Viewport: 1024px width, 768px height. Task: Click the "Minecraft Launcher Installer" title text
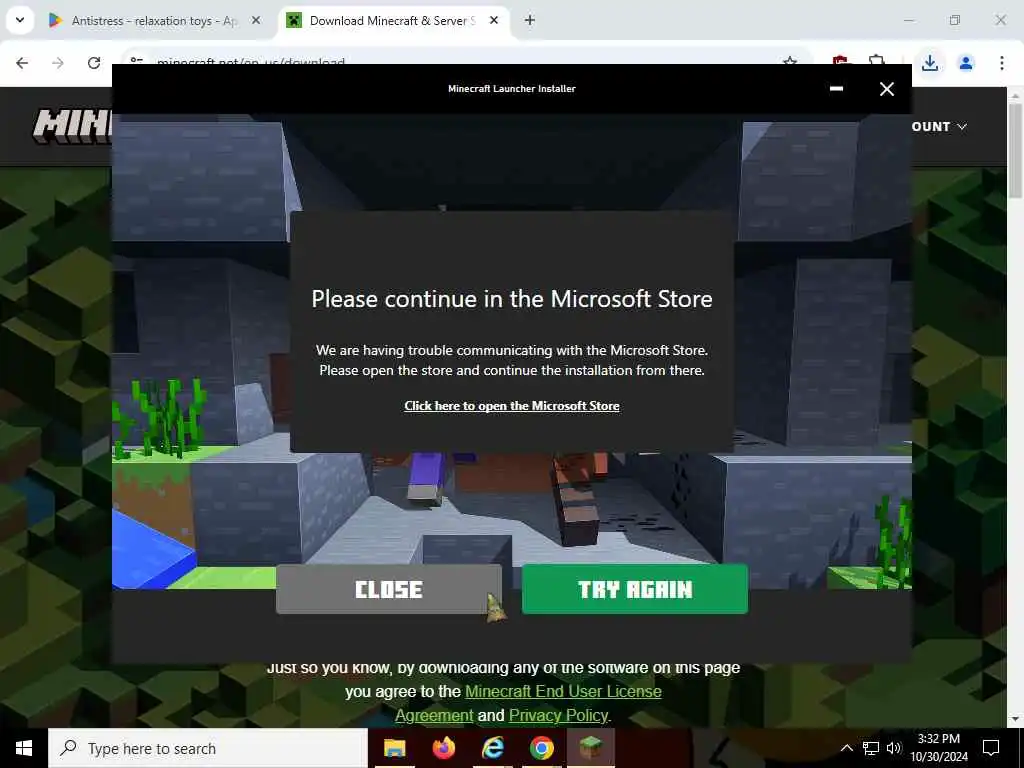point(511,89)
